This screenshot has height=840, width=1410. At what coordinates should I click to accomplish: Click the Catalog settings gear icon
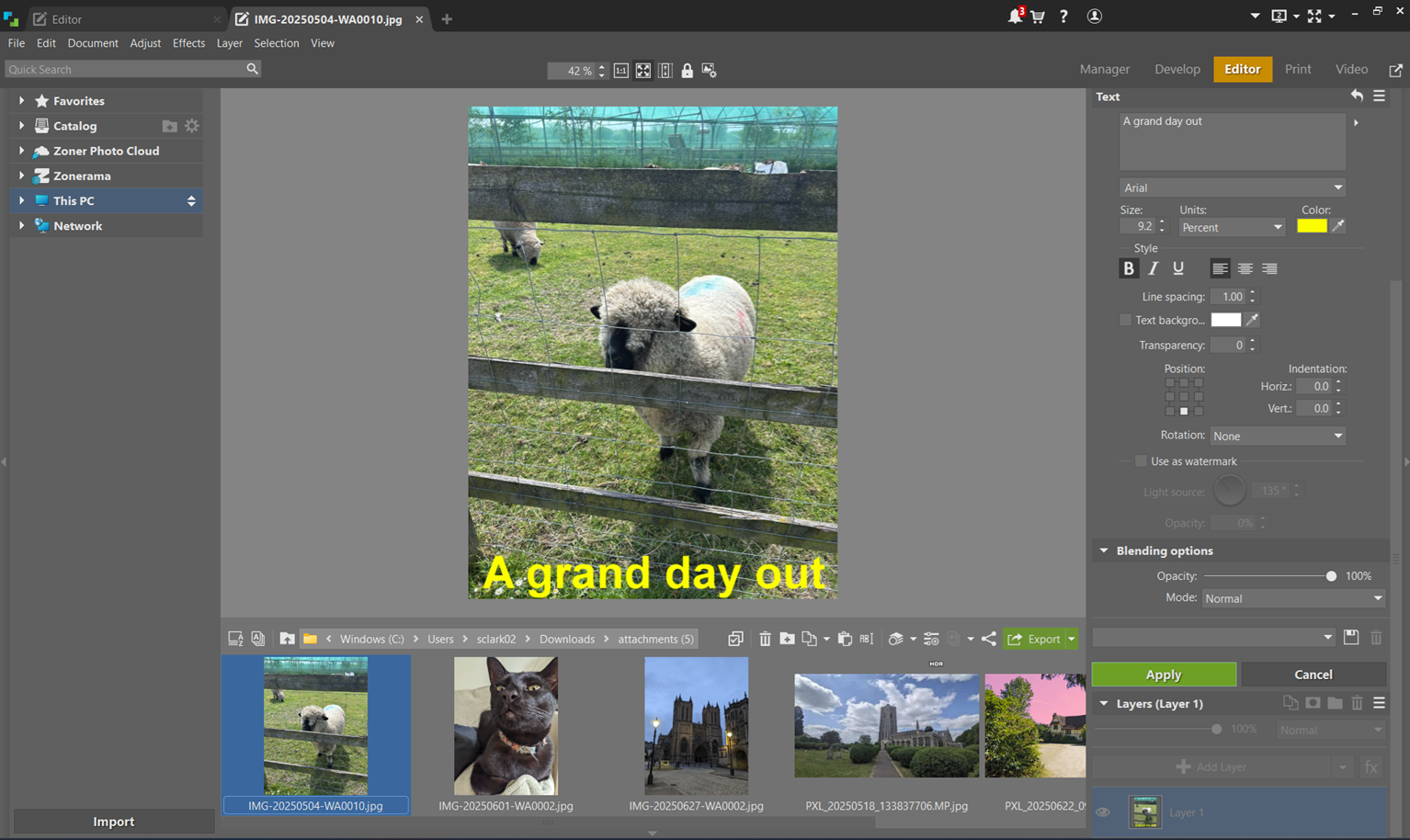[191, 126]
